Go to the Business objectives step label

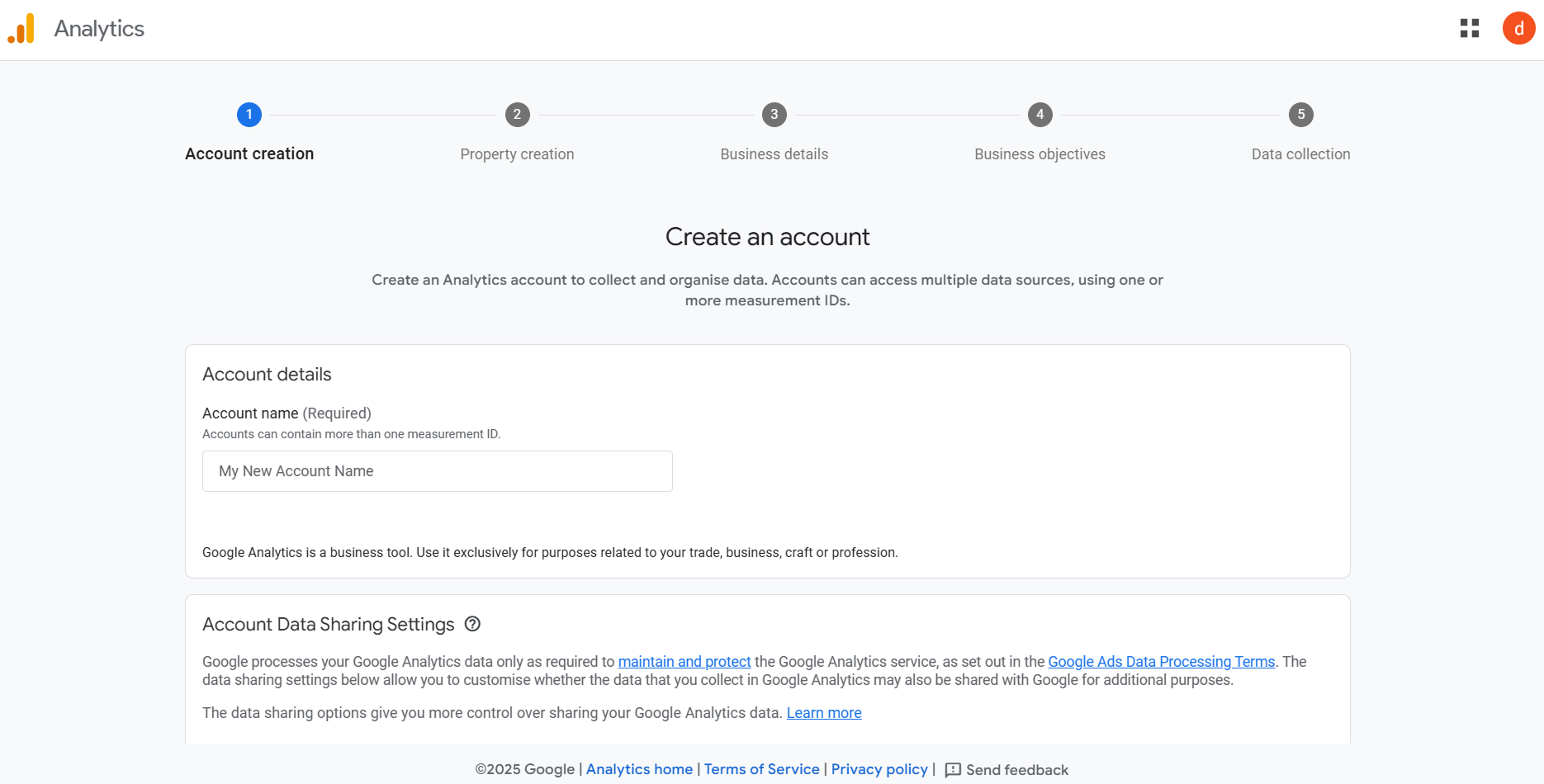pos(1040,154)
